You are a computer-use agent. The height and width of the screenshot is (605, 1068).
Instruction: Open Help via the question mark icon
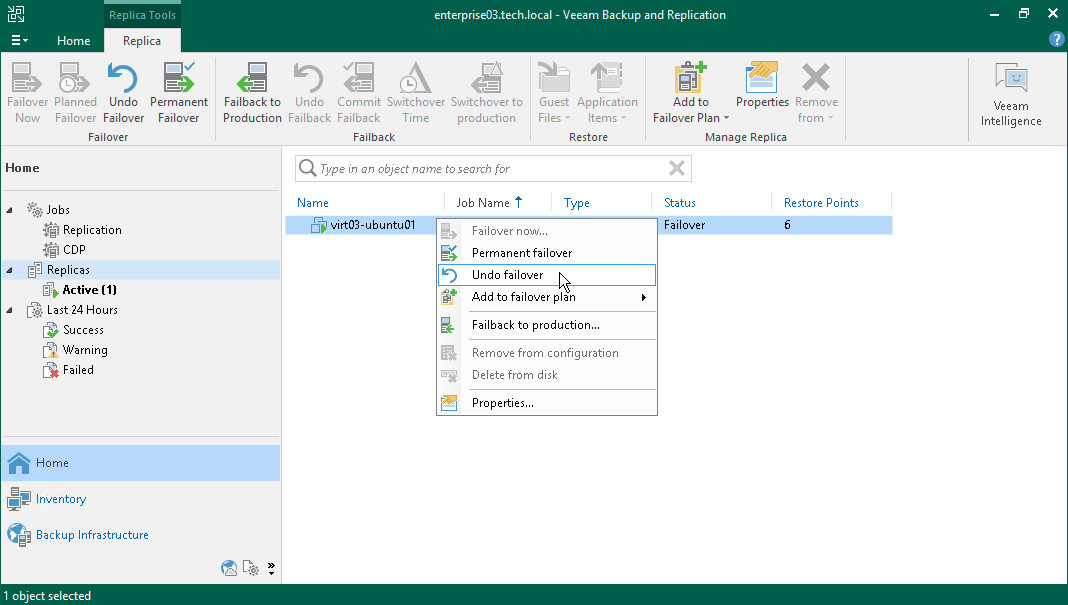pos(1056,39)
